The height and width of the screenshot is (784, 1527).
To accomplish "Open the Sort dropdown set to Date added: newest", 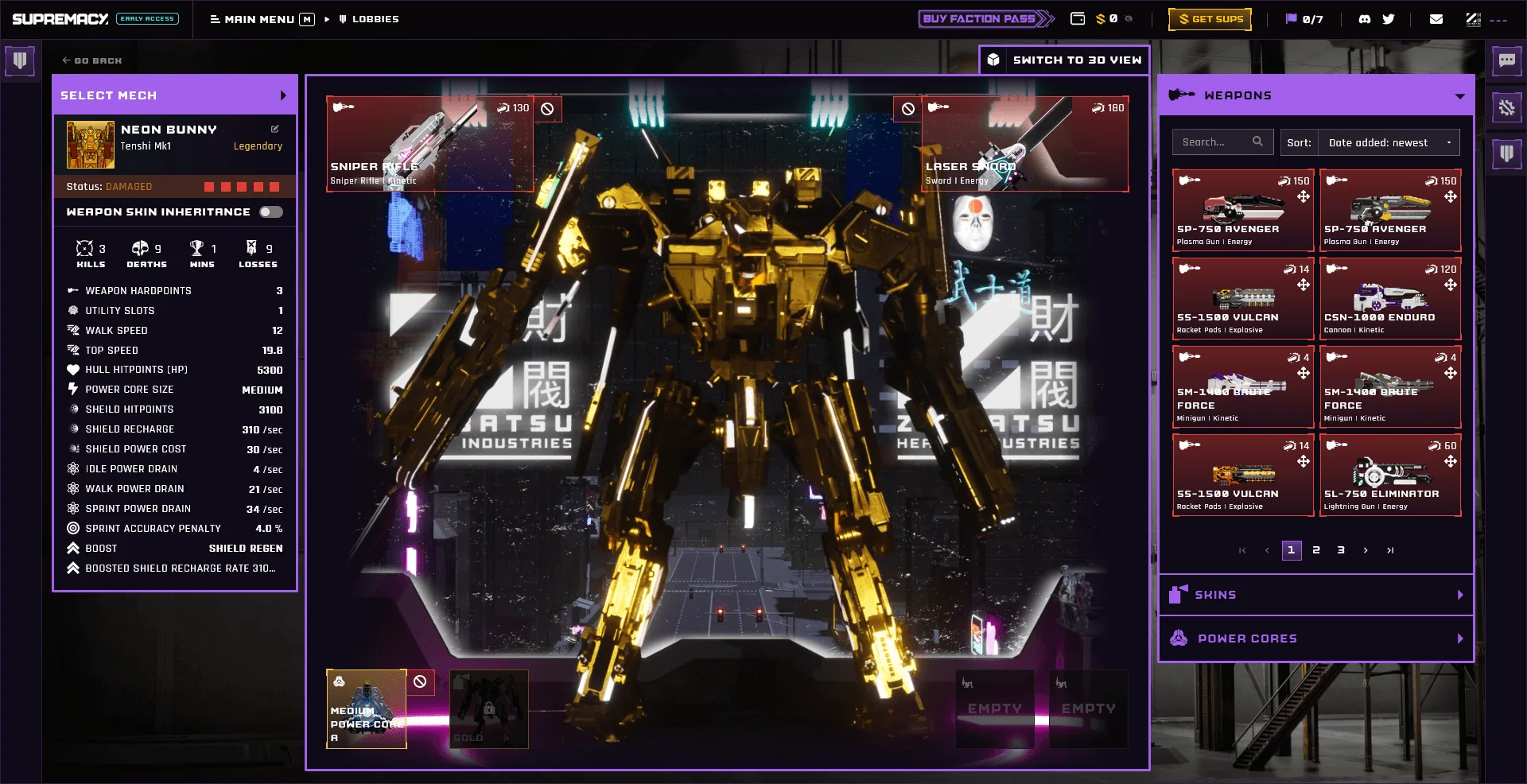I will [x=1389, y=142].
